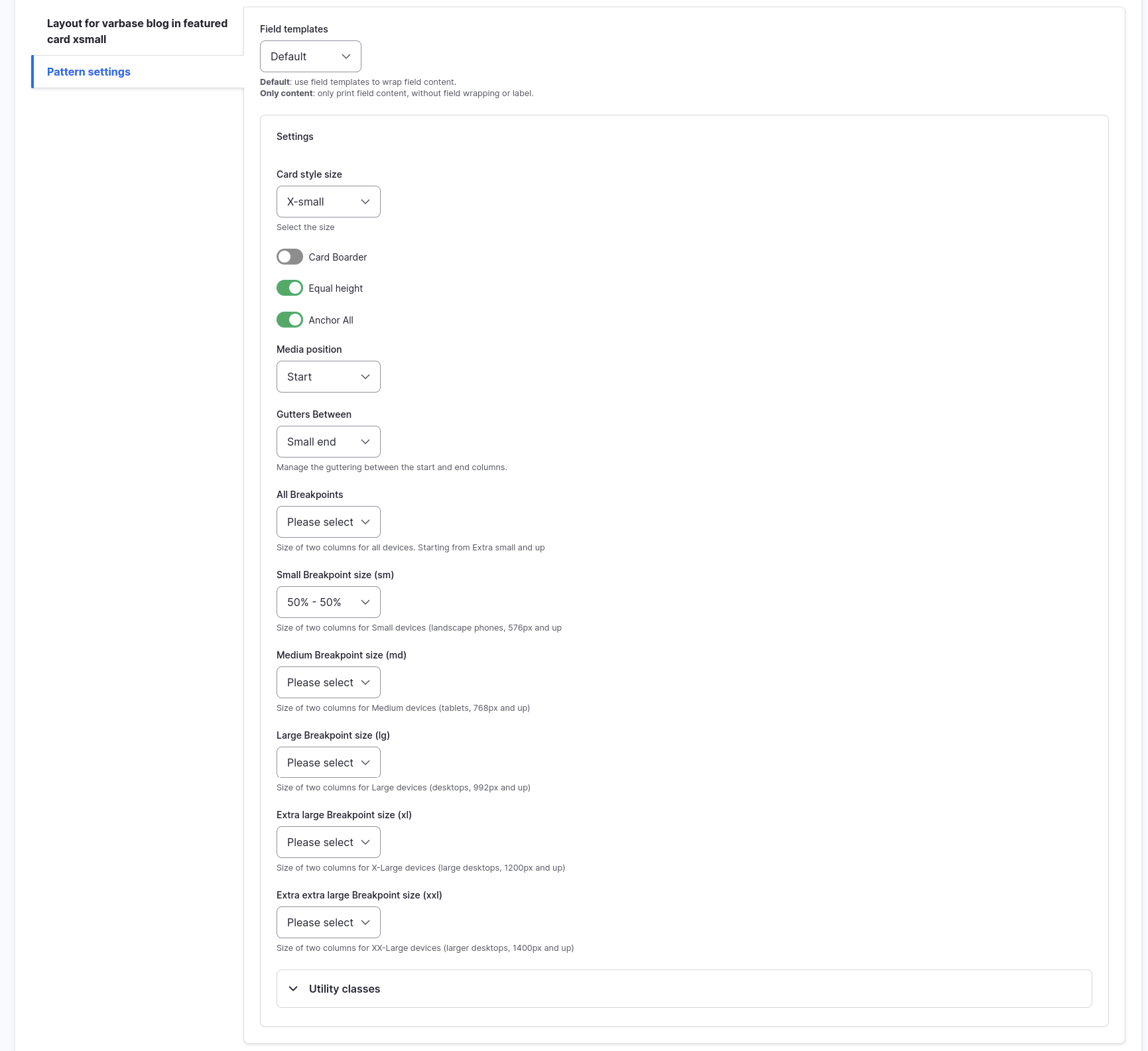1148x1051 pixels.
Task: Click the Anchor All label
Action: pyautogui.click(x=331, y=320)
